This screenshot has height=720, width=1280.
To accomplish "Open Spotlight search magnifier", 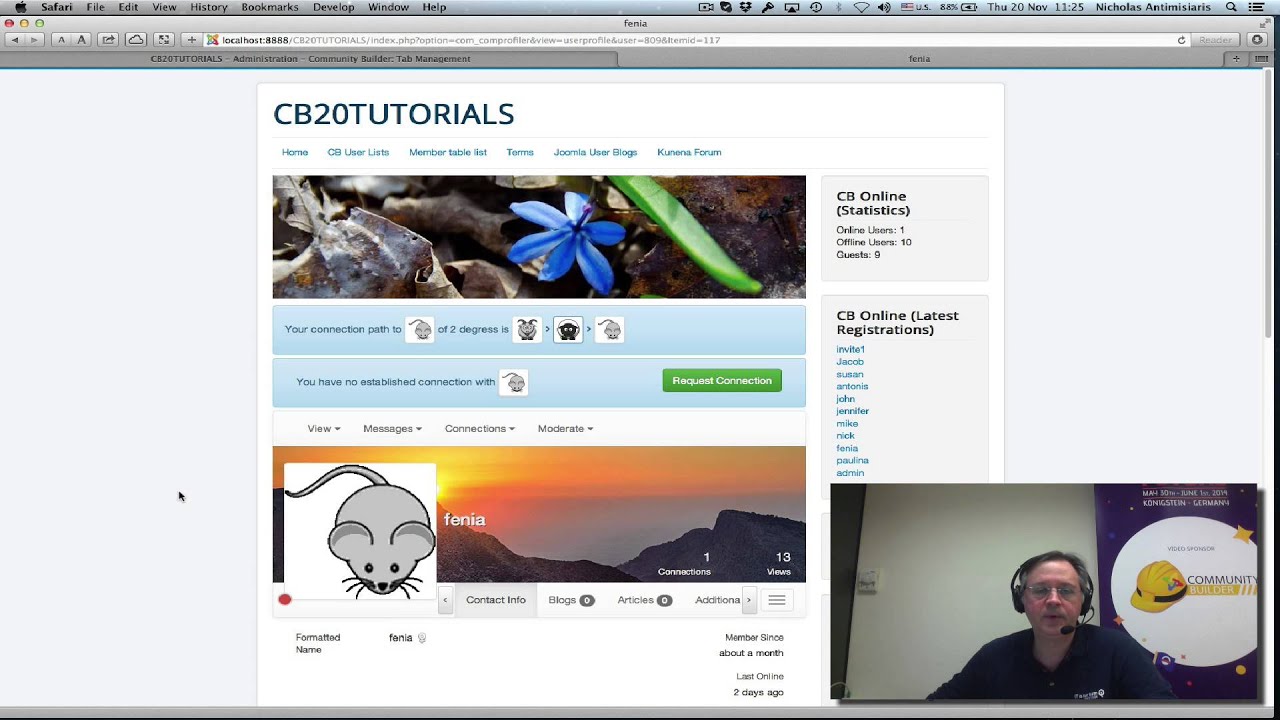I will tap(1231, 7).
